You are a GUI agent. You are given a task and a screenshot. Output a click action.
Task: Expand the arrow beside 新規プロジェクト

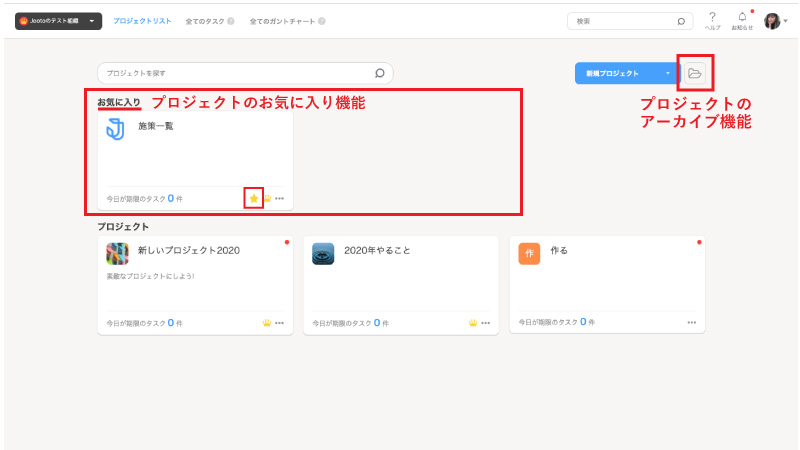coord(667,73)
